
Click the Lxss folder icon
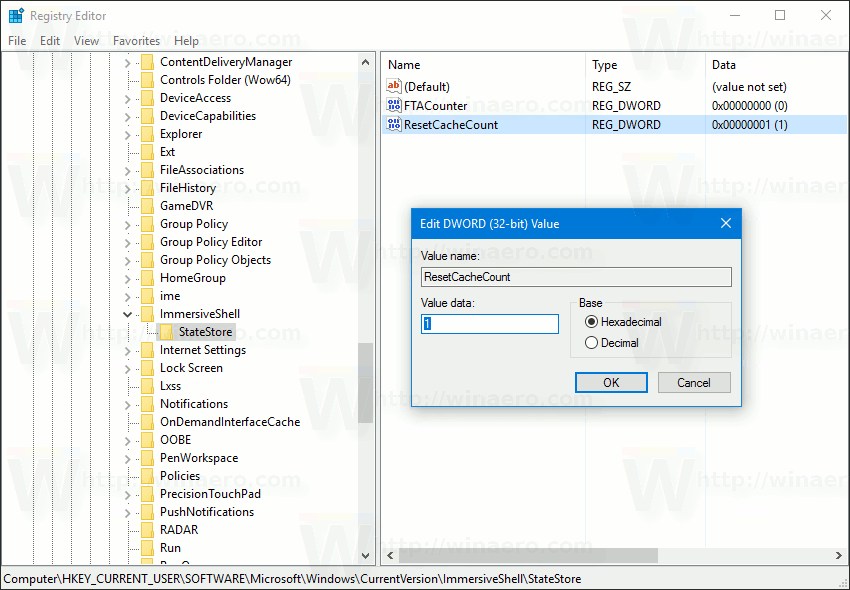(147, 386)
